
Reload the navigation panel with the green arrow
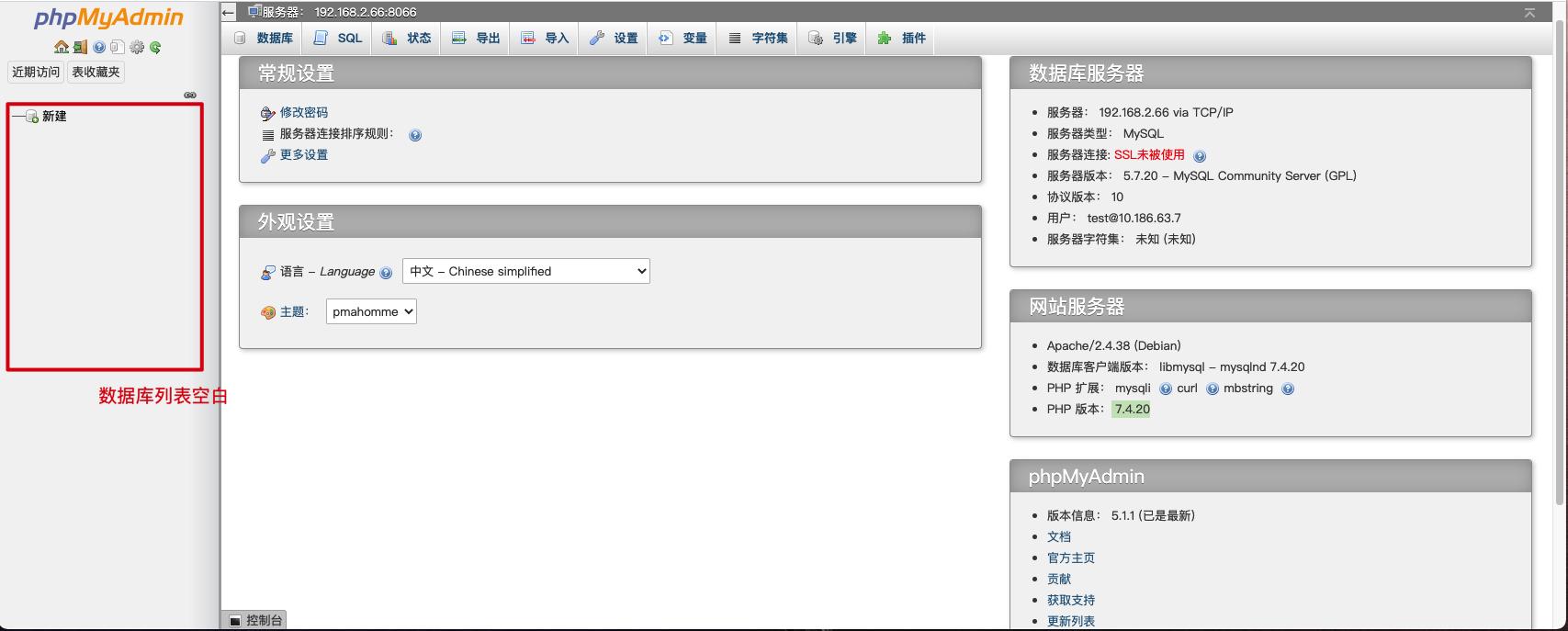(x=155, y=47)
